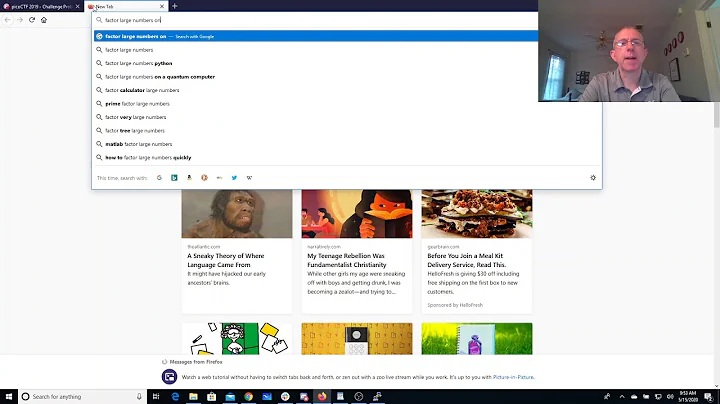This screenshot has height=404, width=720.
Task: Open caveman article thumbnail image
Action: 237,214
